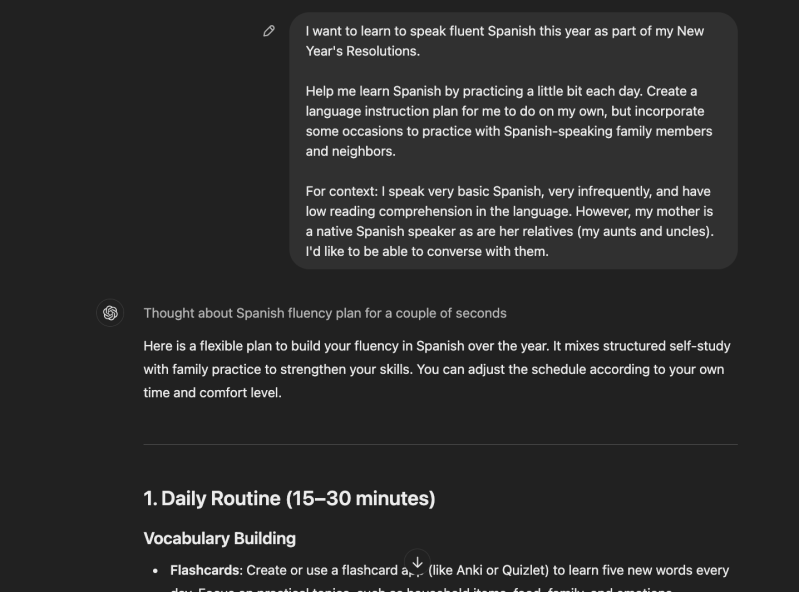This screenshot has width=799, height=592.
Task: Click the 'time and comfort level.' line
Action: pos(213,392)
